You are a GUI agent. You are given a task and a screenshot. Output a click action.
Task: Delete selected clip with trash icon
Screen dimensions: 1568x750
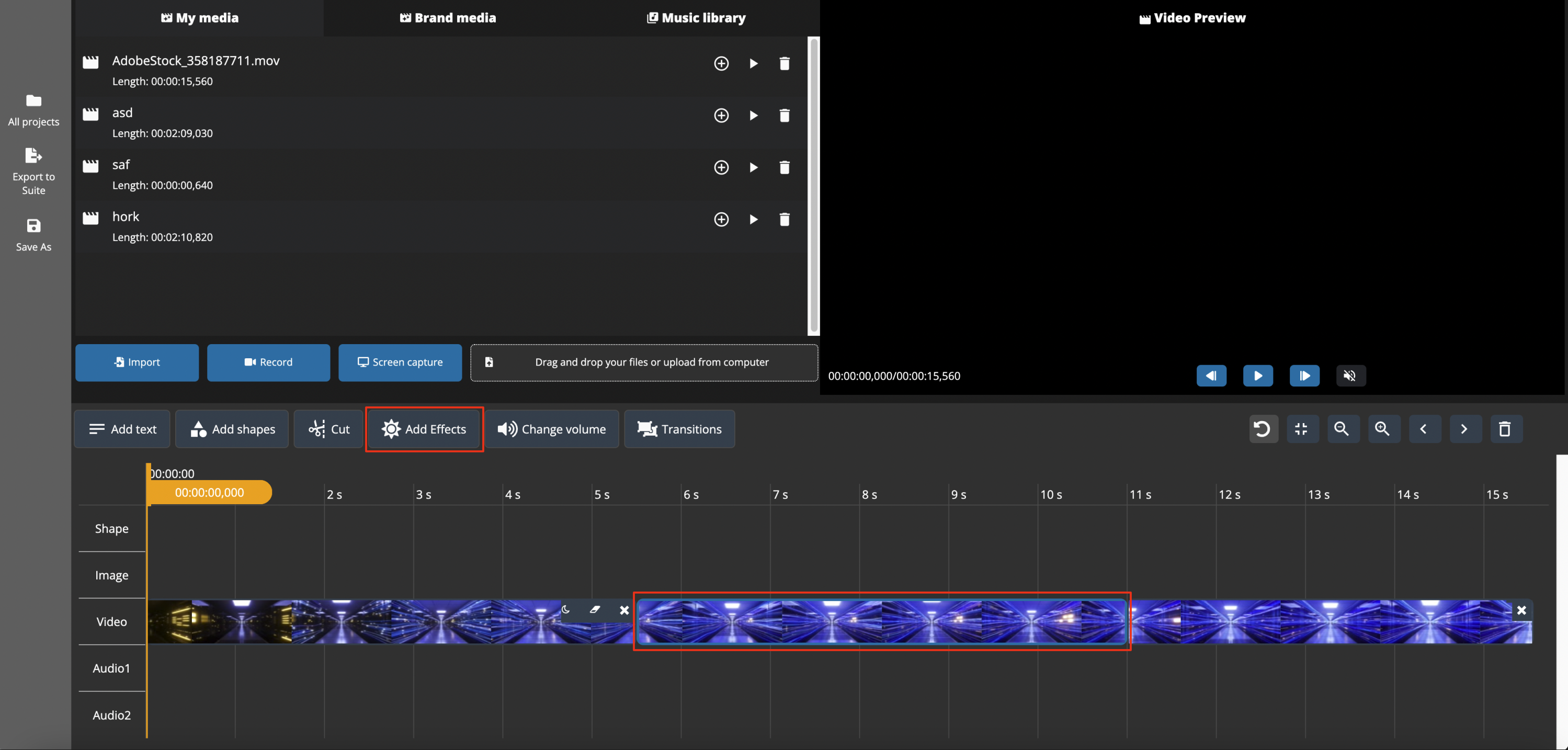tap(1505, 429)
